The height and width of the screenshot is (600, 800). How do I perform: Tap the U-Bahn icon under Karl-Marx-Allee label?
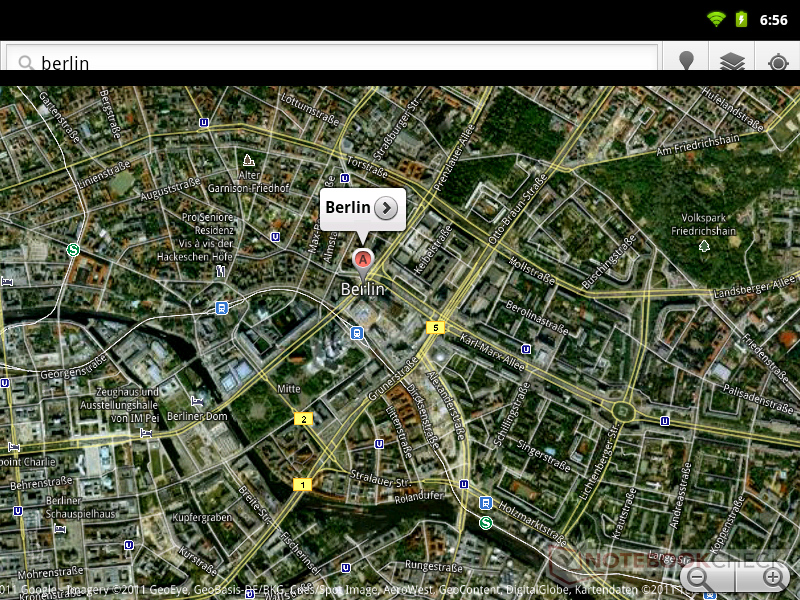526,349
